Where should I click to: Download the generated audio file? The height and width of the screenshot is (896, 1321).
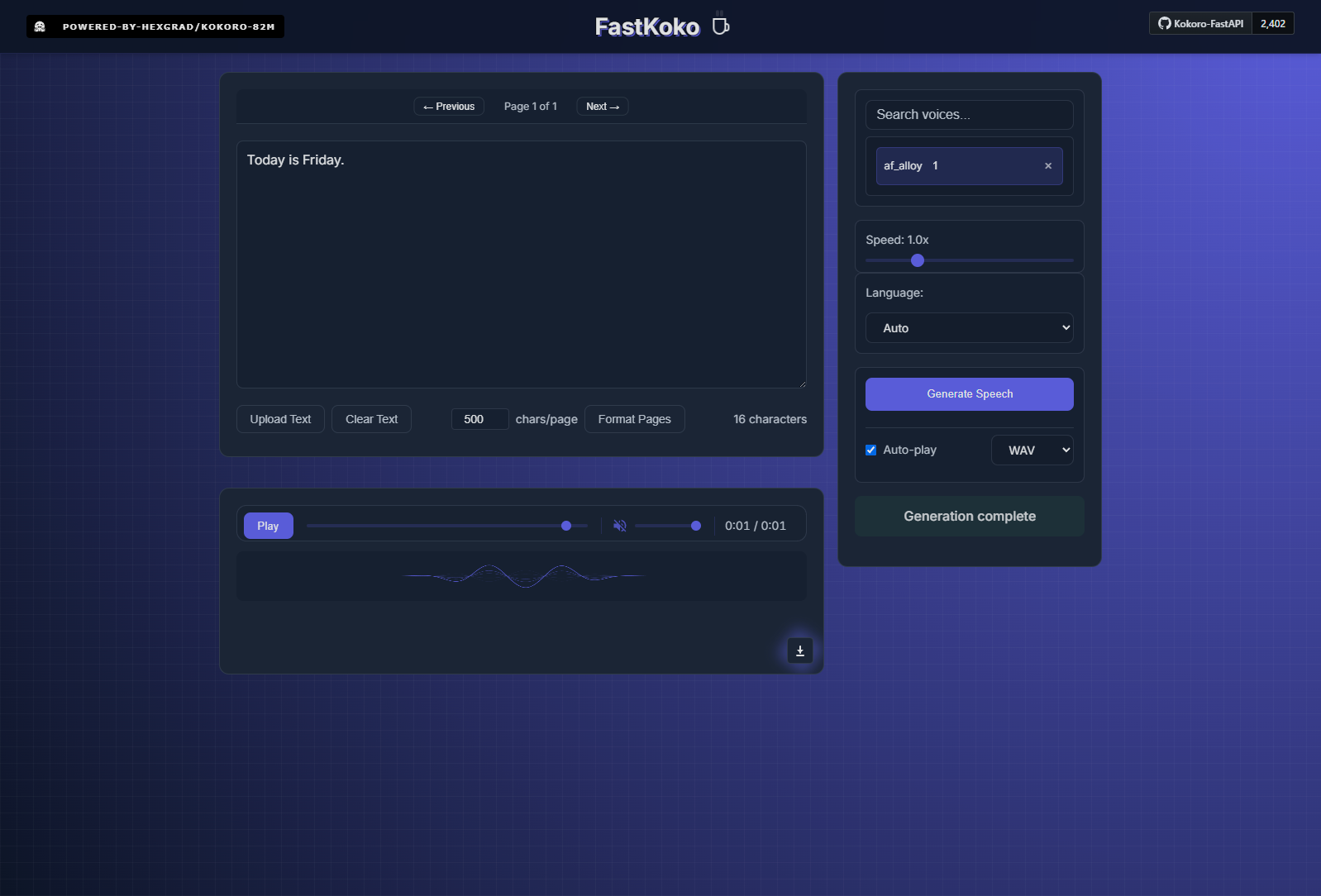click(799, 651)
